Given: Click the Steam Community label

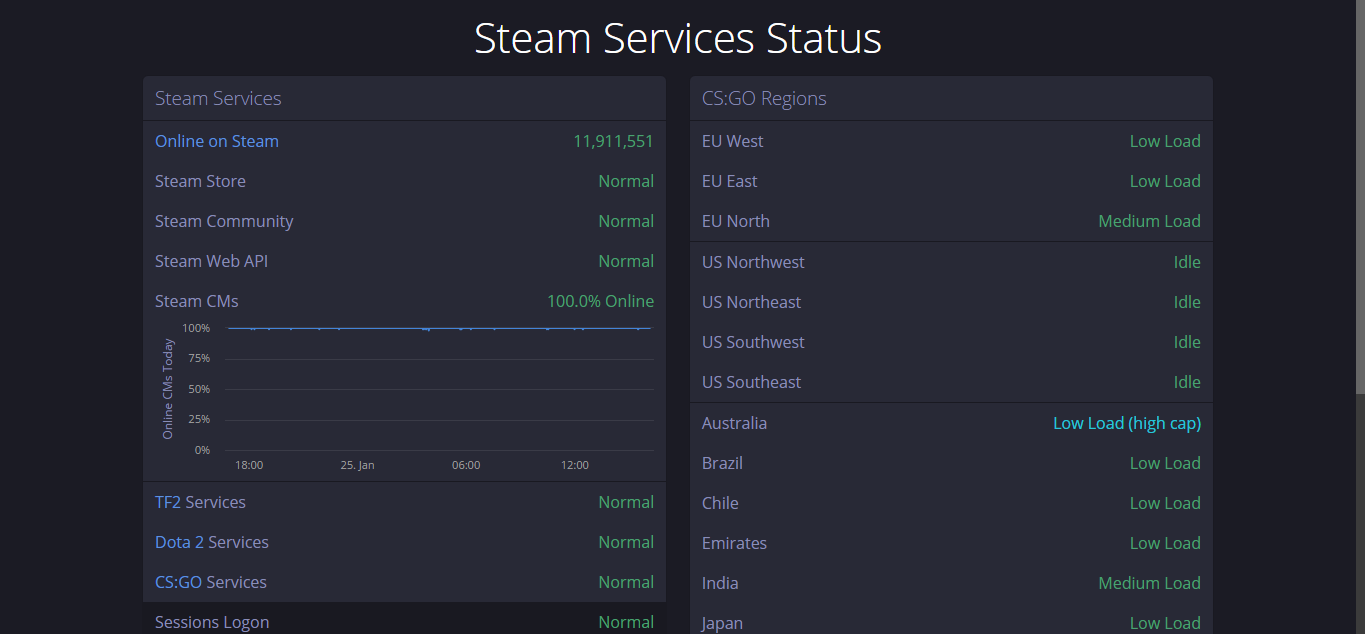Looking at the screenshot, I should coord(224,221).
